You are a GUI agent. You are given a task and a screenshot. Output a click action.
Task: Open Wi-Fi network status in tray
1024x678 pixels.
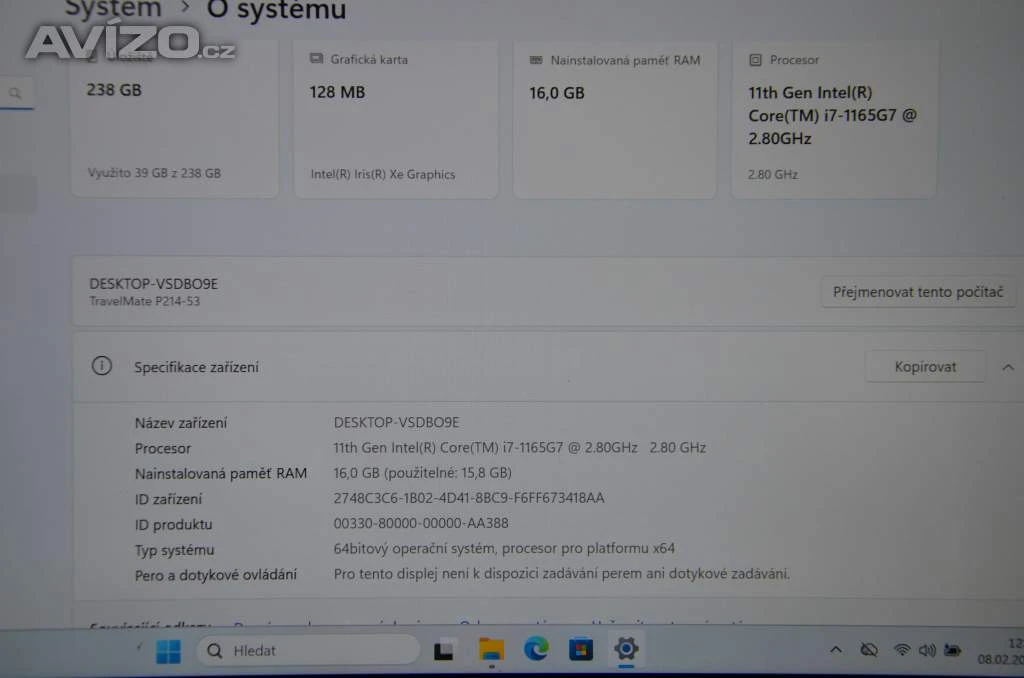(901, 651)
